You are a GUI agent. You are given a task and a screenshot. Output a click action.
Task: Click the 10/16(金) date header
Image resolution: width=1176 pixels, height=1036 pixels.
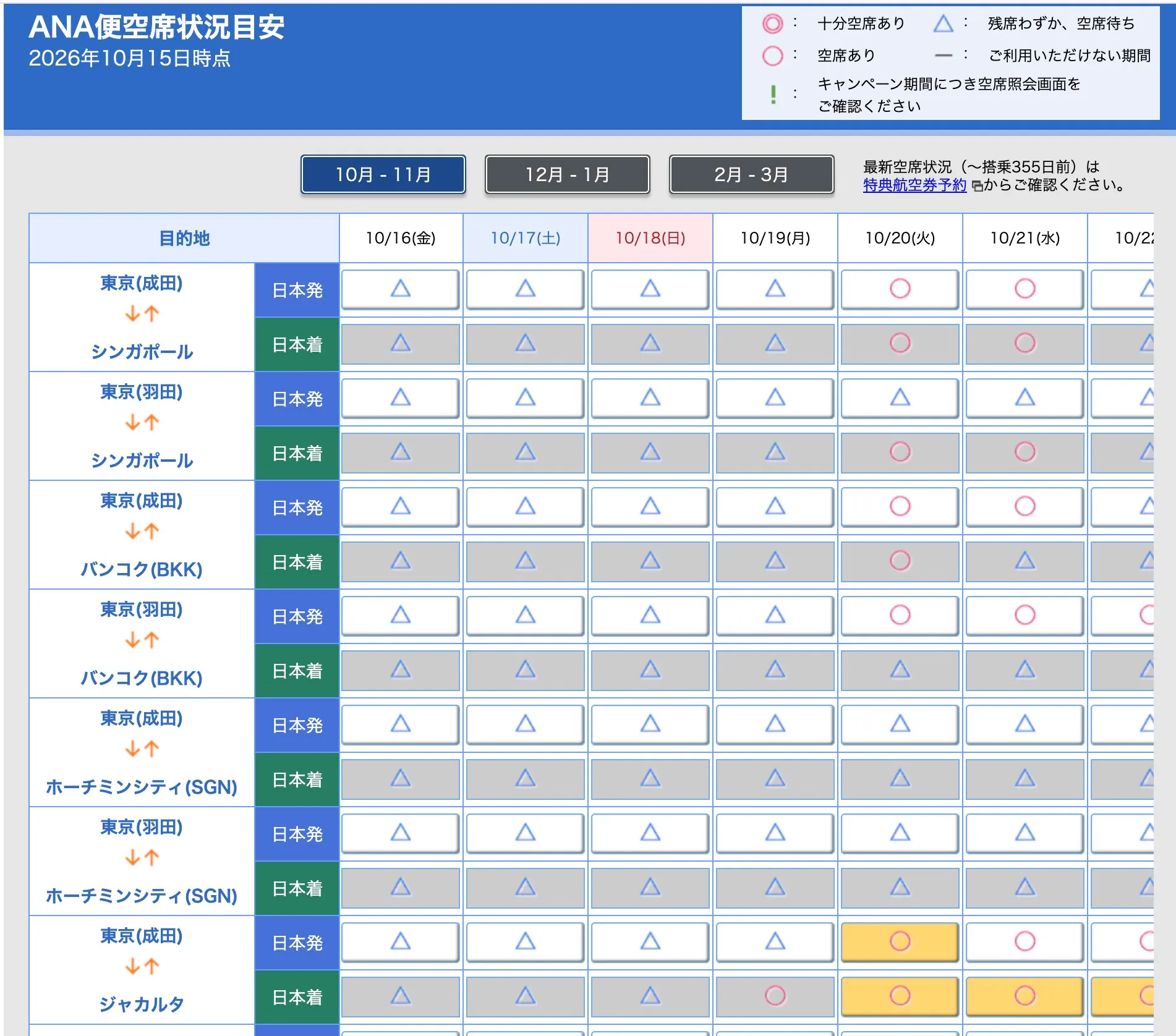coord(401,238)
